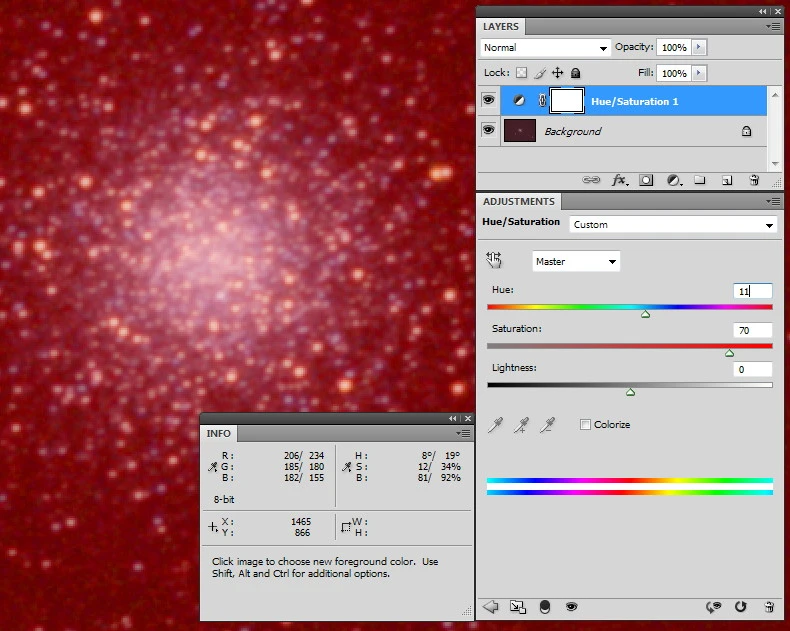790x631 pixels.
Task: Select the Subtract from Sample eyedropper
Action: 546,426
